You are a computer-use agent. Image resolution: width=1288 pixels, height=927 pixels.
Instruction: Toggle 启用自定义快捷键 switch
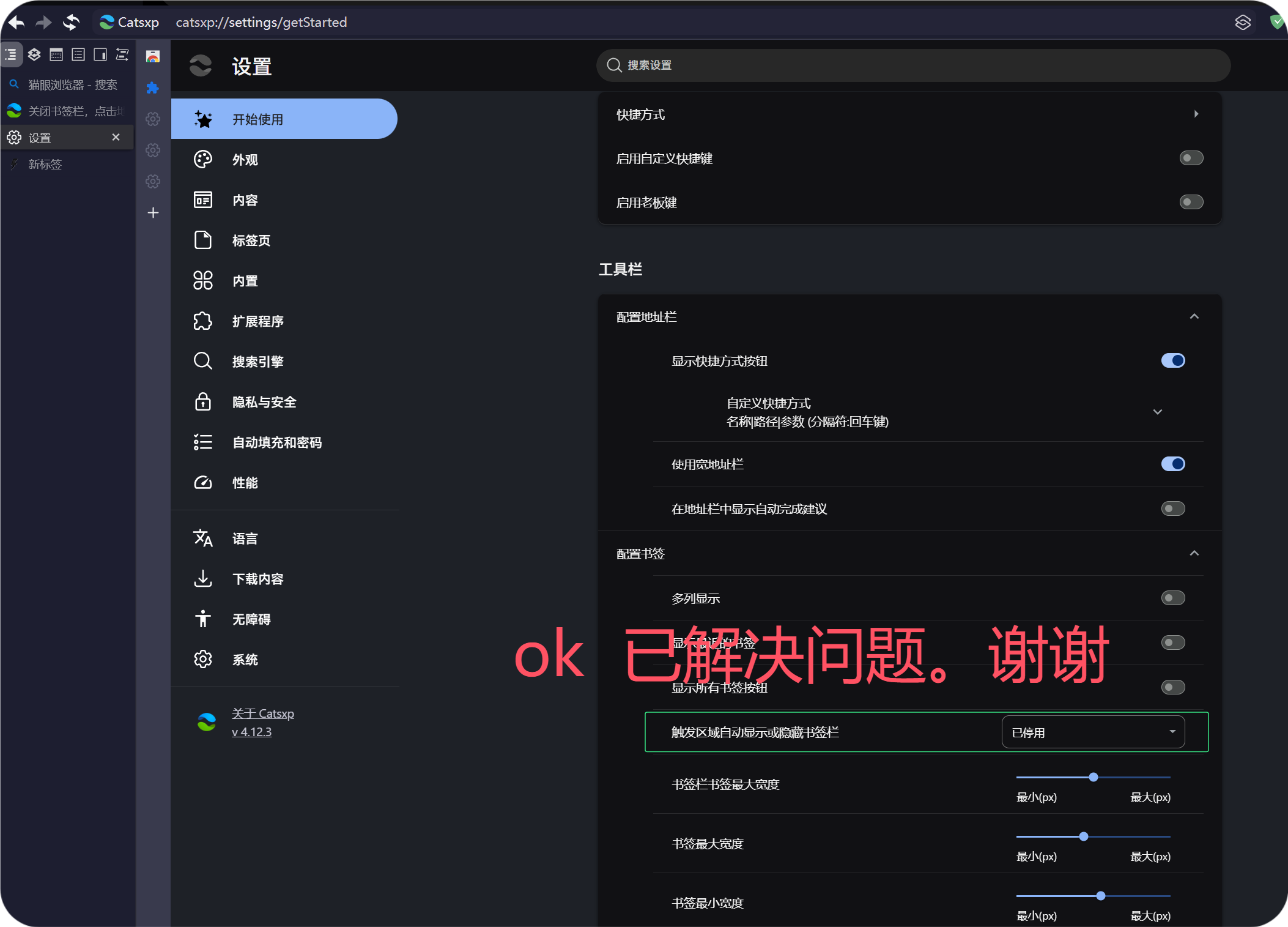(x=1191, y=158)
